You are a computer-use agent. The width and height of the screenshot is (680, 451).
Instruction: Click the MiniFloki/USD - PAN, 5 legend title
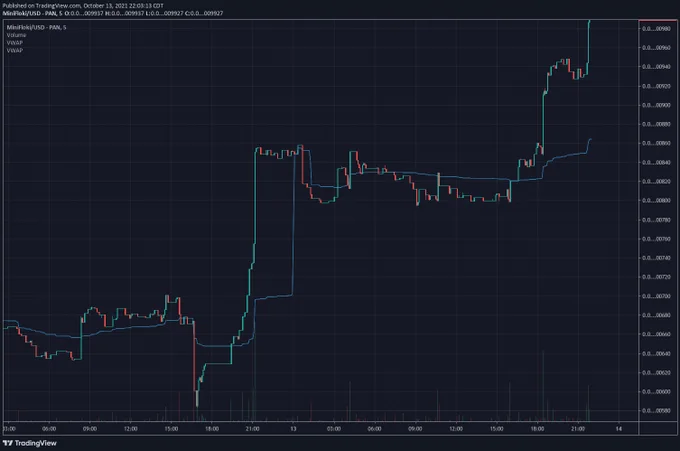click(x=36, y=27)
